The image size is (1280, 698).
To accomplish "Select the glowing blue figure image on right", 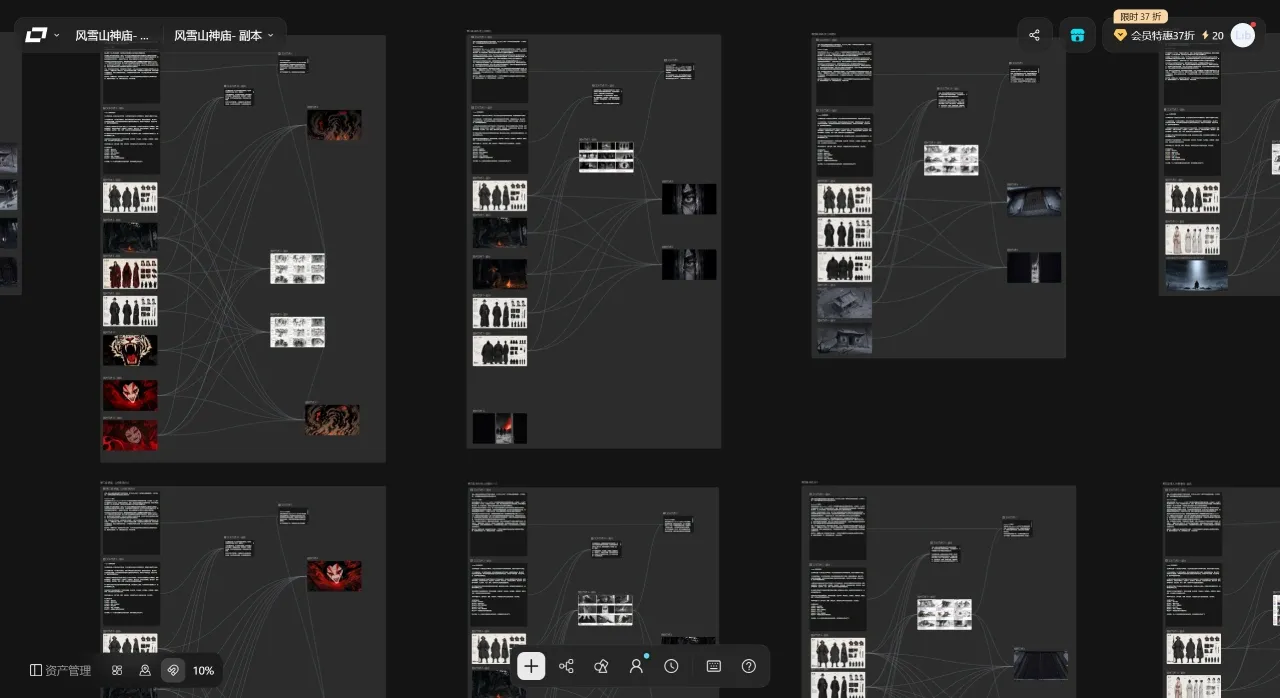I will click(1196, 275).
